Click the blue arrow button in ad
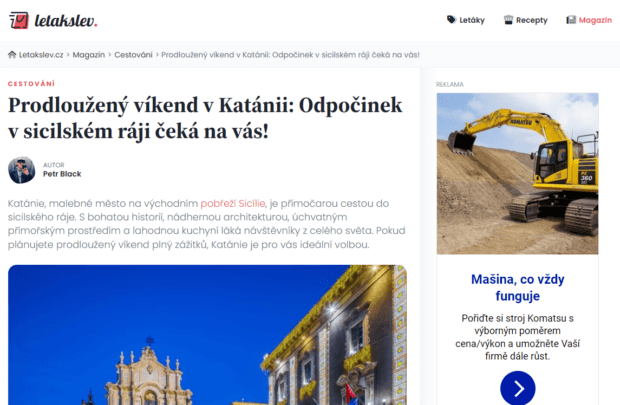Image resolution: width=620 pixels, height=405 pixels. click(518, 388)
